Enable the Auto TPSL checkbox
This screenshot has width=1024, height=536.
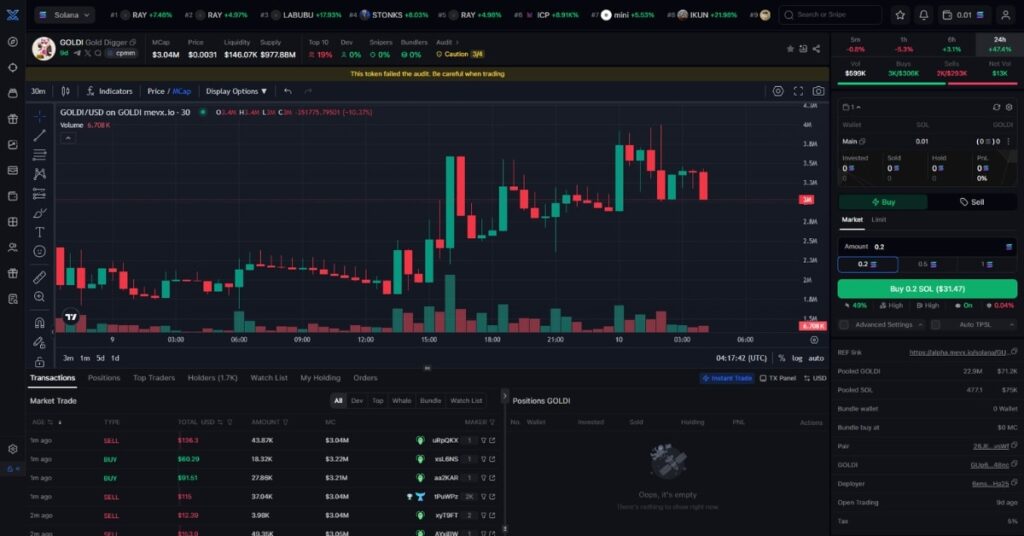pos(935,324)
